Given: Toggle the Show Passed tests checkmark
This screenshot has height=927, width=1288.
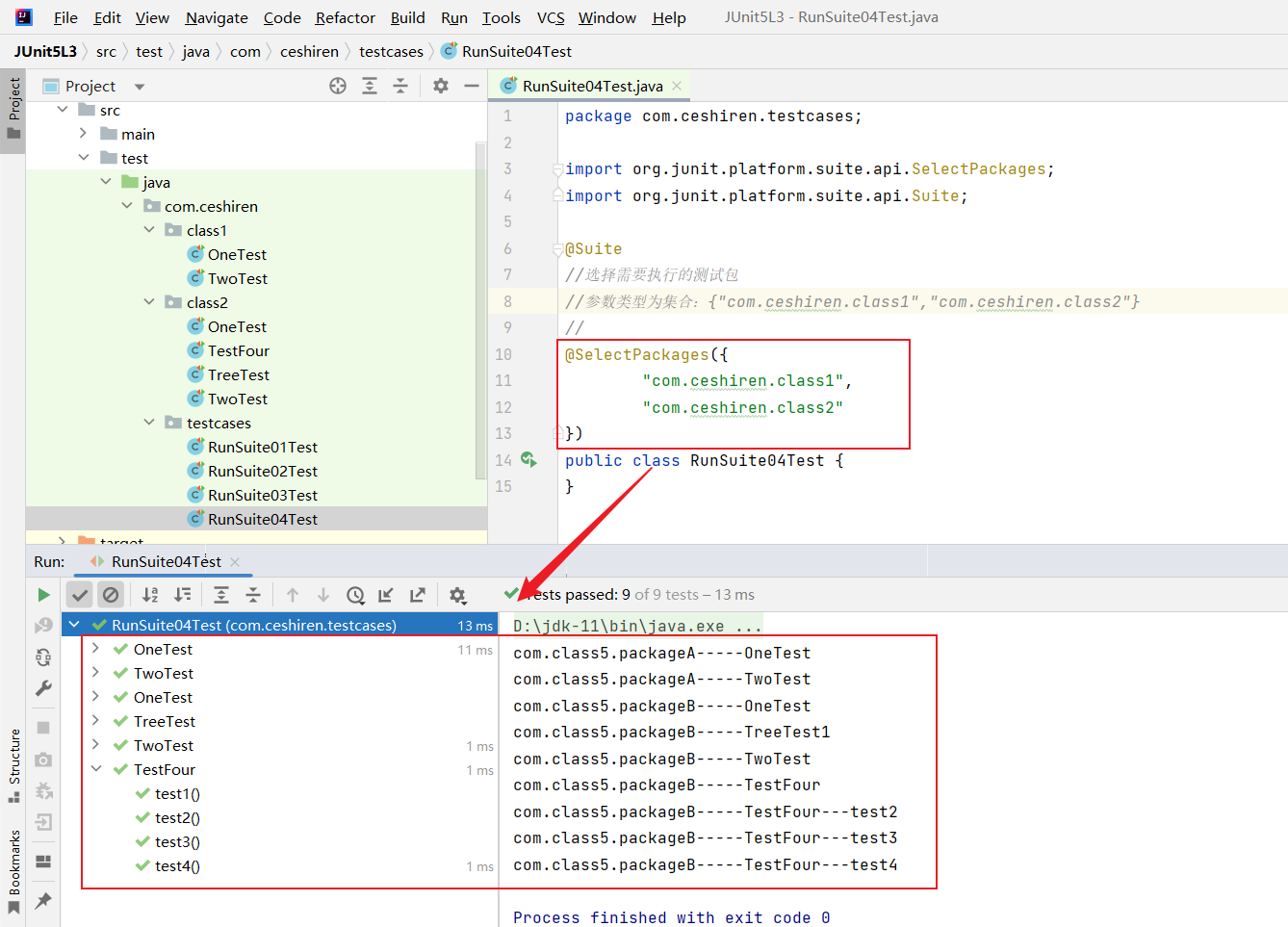Looking at the screenshot, I should click(80, 595).
